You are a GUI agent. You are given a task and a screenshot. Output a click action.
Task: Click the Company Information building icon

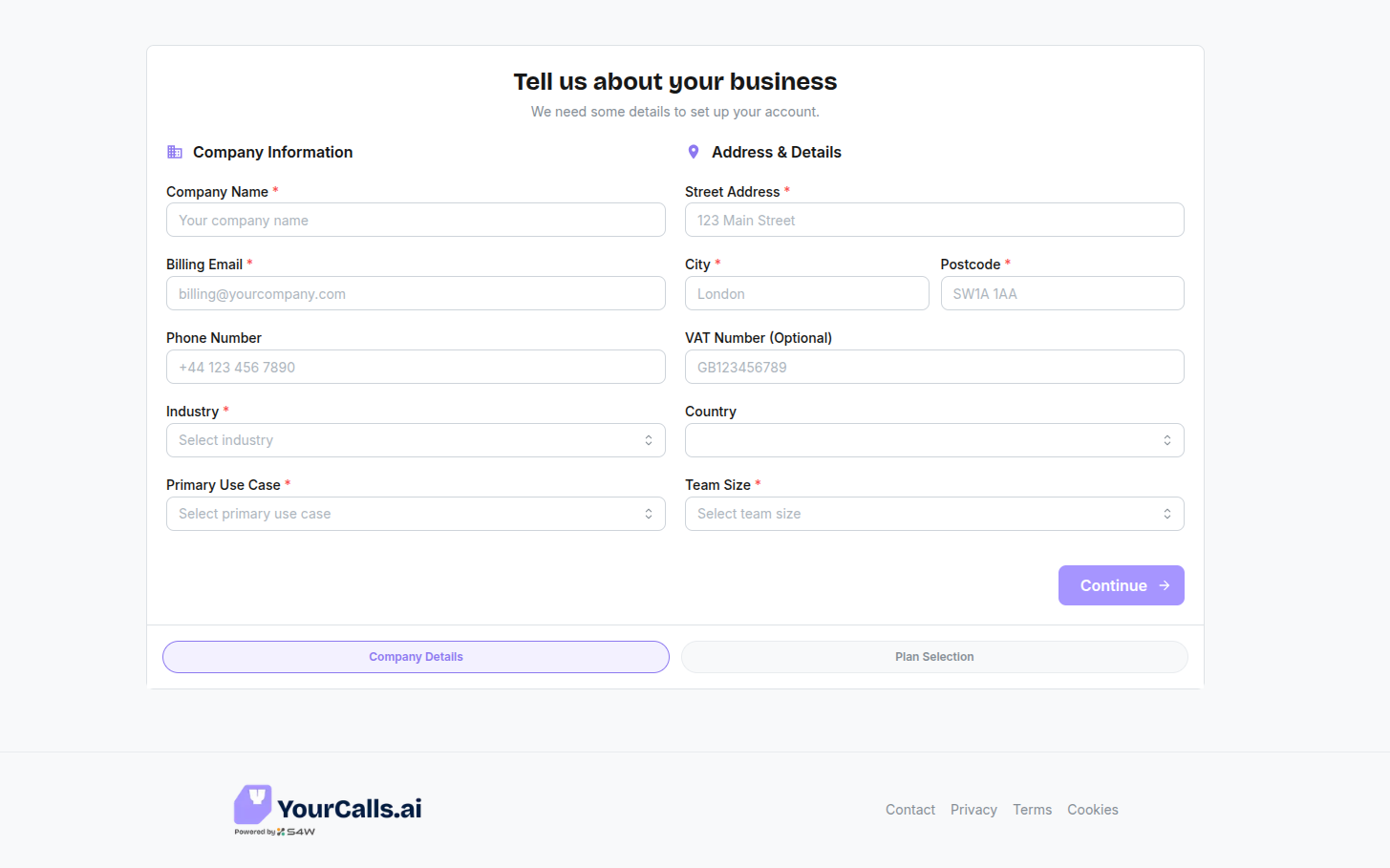pos(175,152)
